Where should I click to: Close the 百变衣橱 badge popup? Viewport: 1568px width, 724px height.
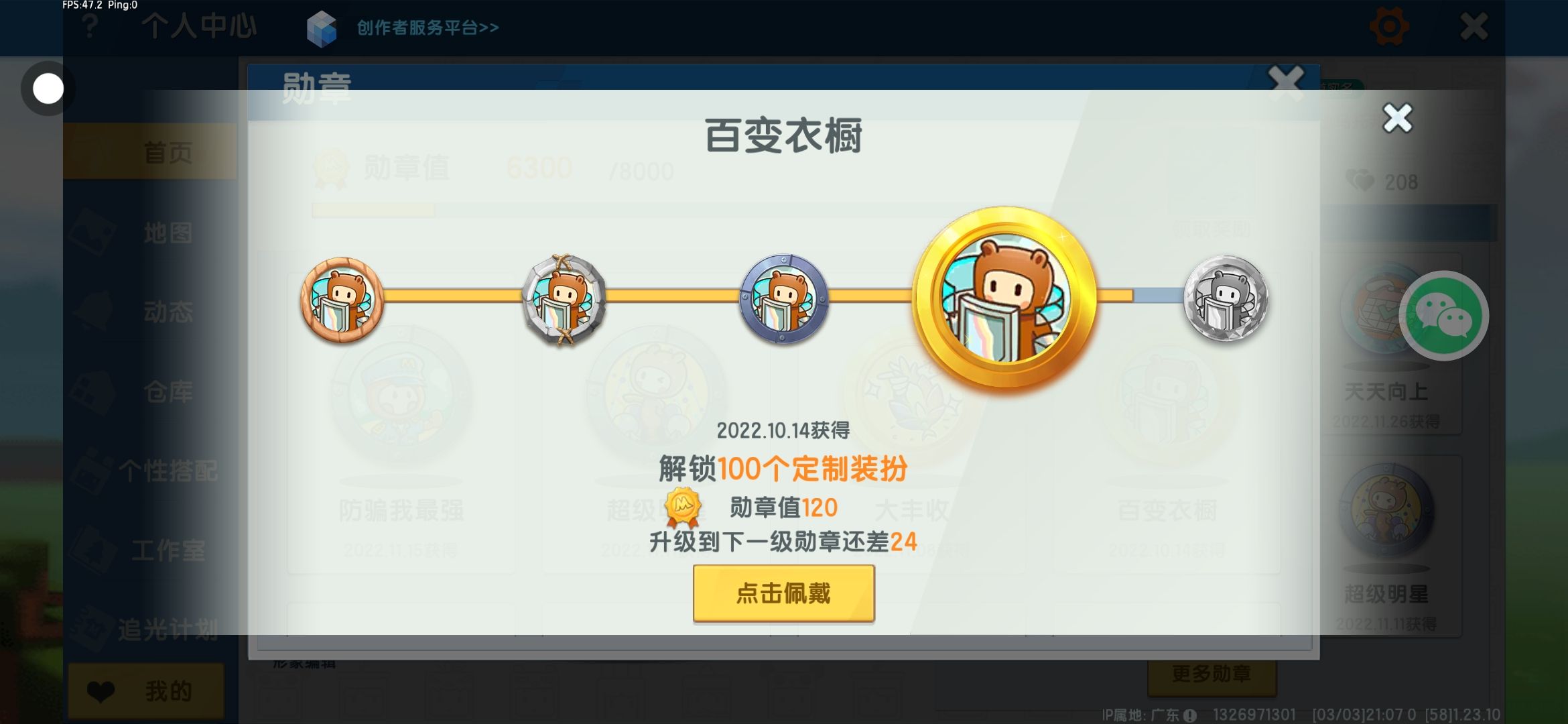[x=1397, y=119]
